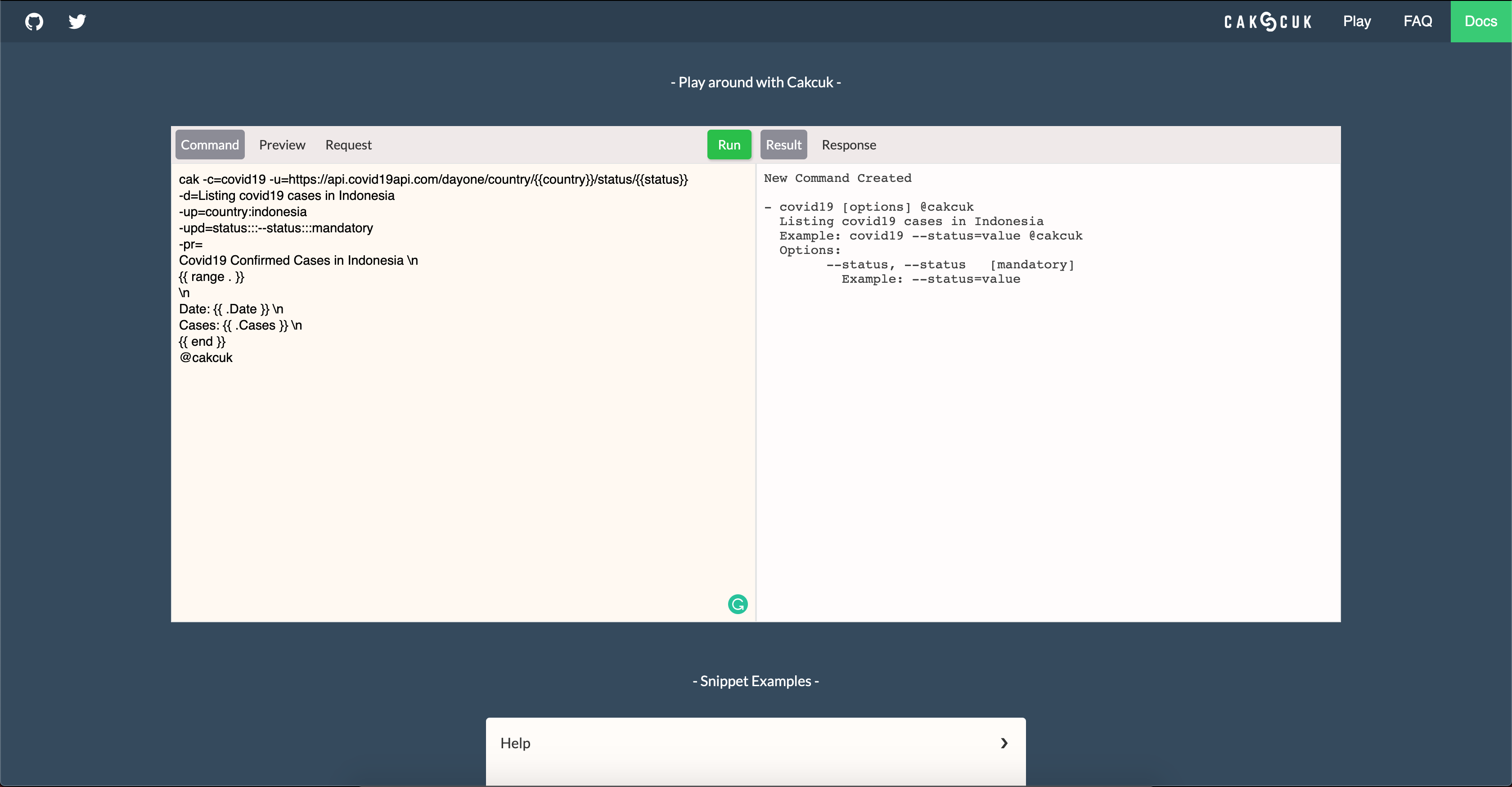
Task: Click the New Command Created output panel
Action: click(837, 178)
